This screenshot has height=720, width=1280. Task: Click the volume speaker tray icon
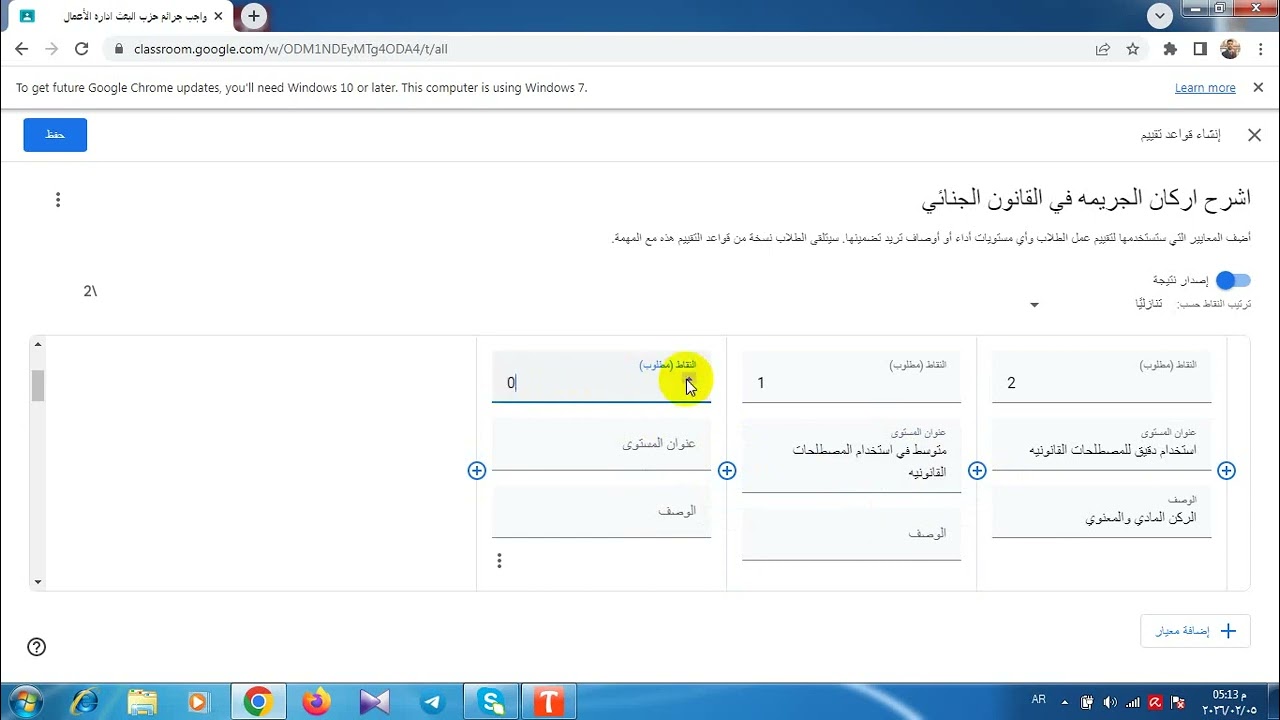pyautogui.click(x=1110, y=702)
